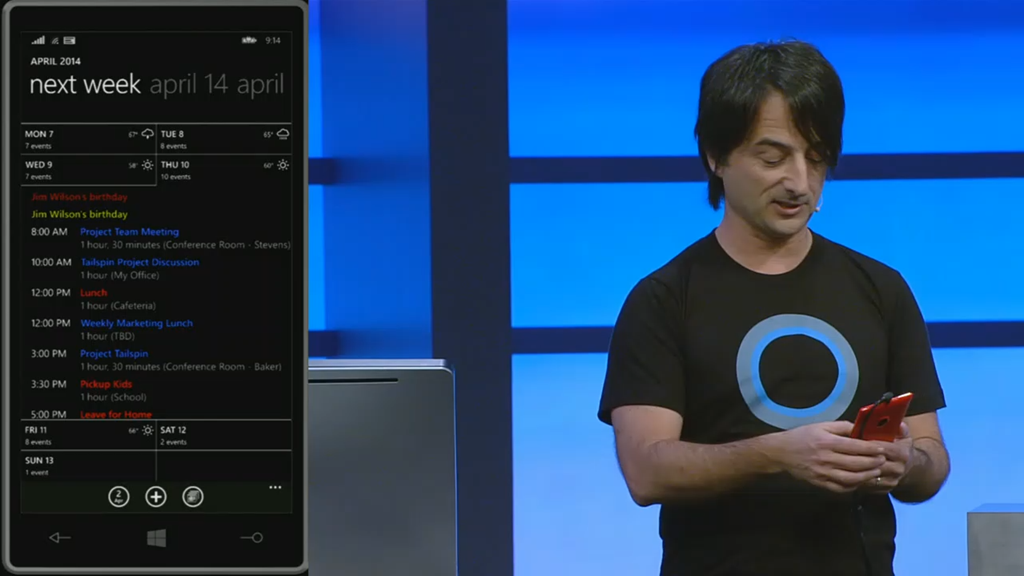Tap '1 hour (My Office)' detail text
Screen dimensions: 1024x576
(120, 276)
